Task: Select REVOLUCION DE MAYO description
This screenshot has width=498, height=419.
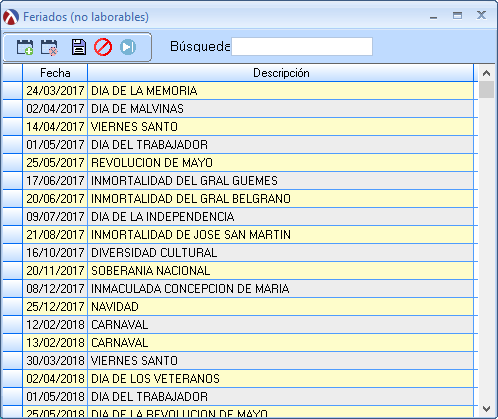Action: (280, 163)
